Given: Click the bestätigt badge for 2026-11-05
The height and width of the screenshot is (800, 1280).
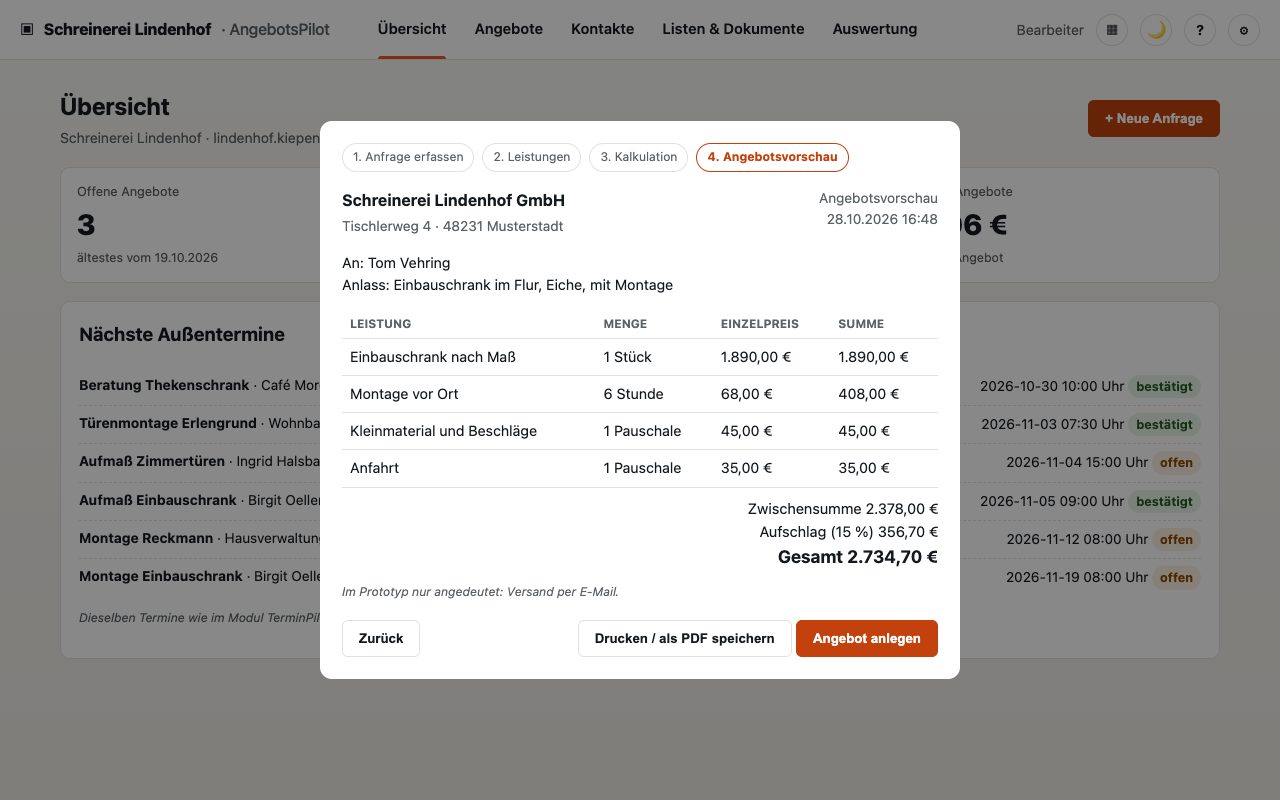Looking at the screenshot, I should pos(1165,501).
